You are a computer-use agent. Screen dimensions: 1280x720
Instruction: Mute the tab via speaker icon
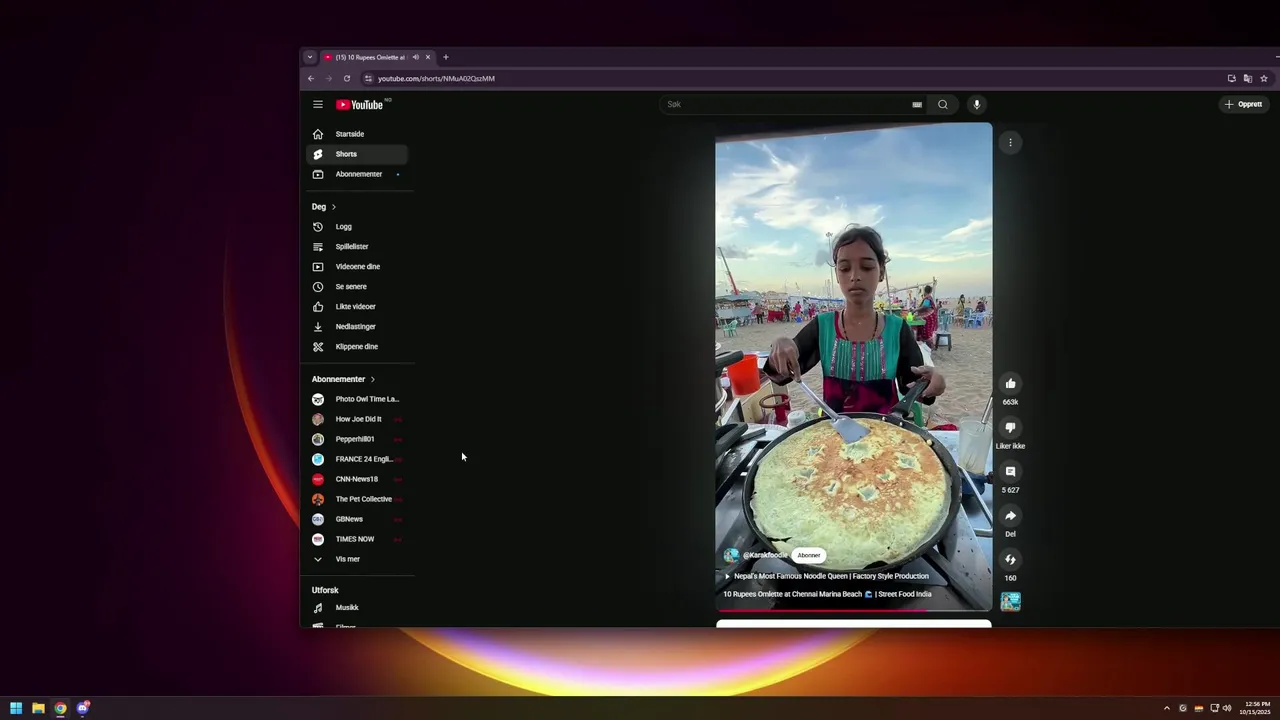[415, 57]
